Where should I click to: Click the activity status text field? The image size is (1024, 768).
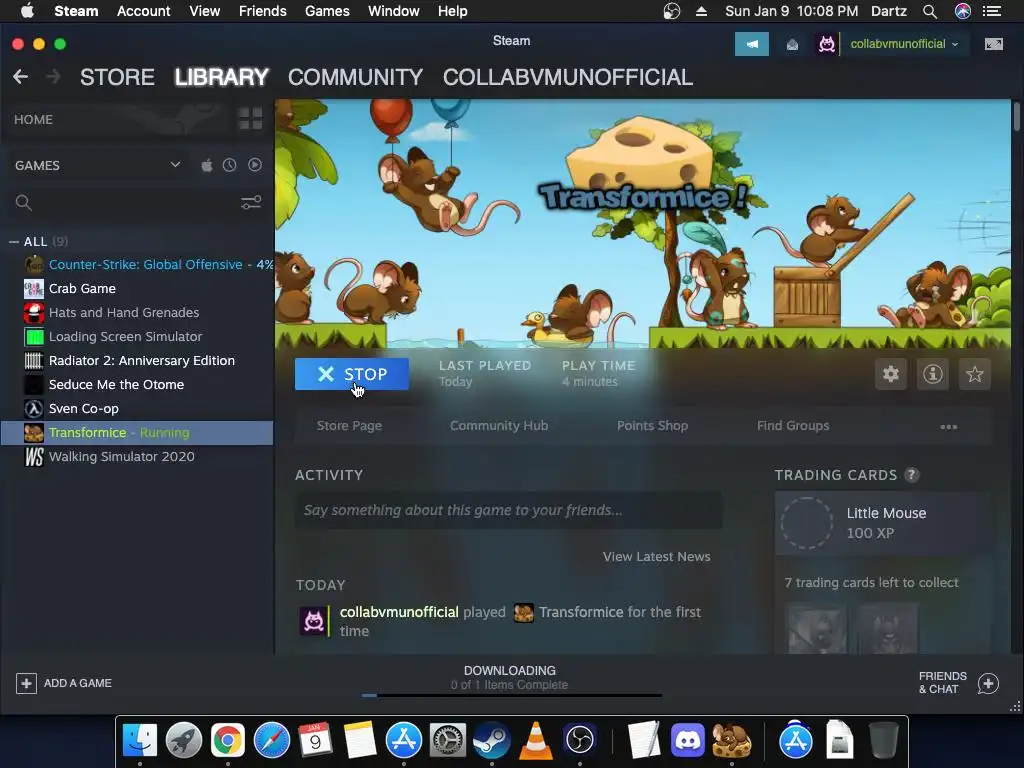point(509,510)
